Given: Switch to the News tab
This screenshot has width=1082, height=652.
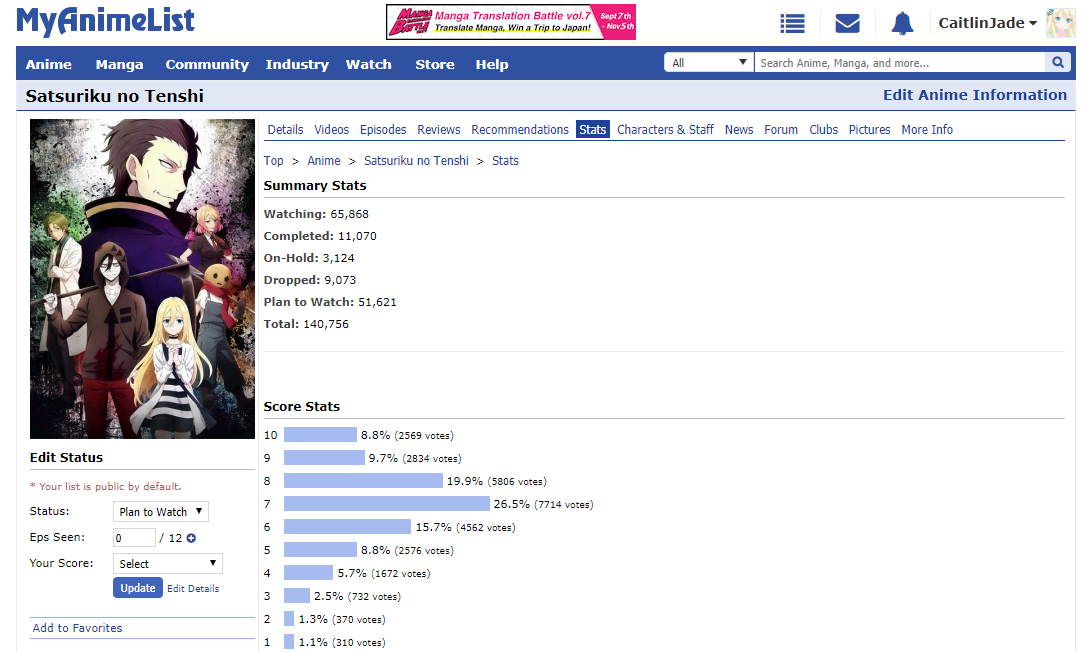Looking at the screenshot, I should 739,130.
